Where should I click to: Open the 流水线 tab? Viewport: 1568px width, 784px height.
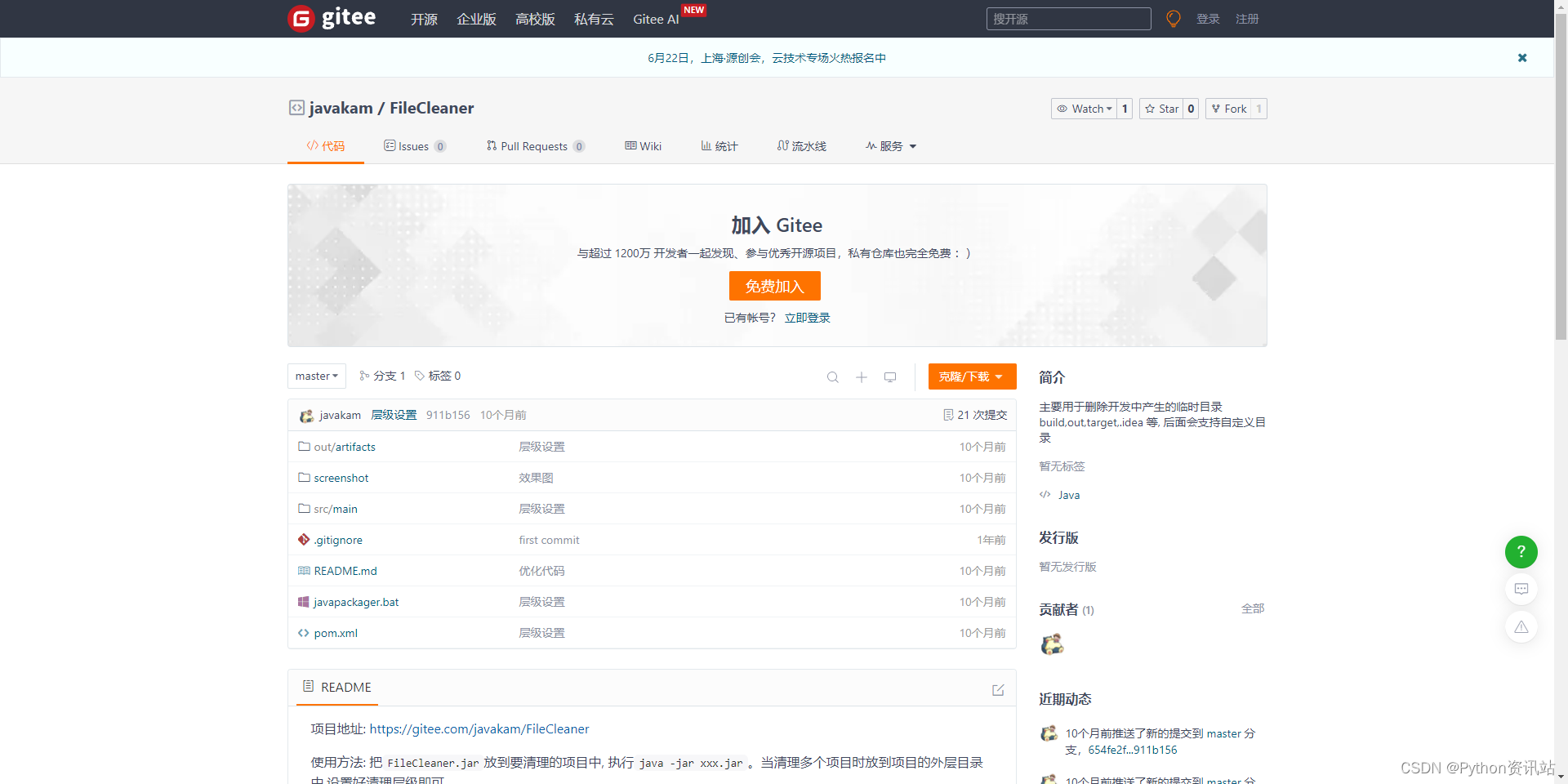tap(802, 146)
